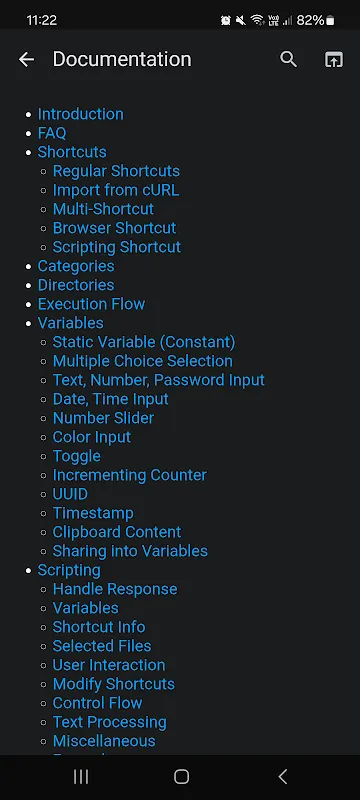Tap the Android home button

pyautogui.click(x=181, y=777)
